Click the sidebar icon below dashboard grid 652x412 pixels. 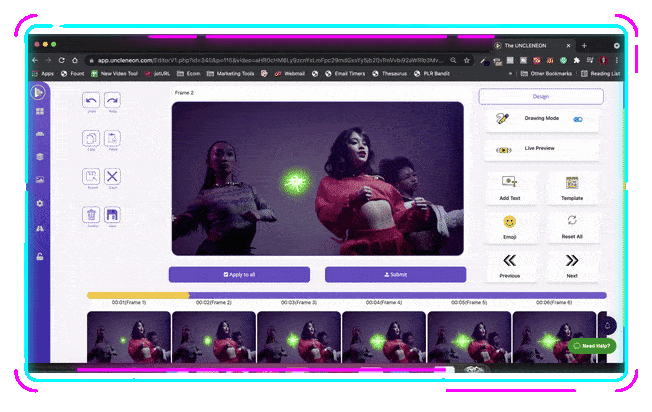coord(40,134)
